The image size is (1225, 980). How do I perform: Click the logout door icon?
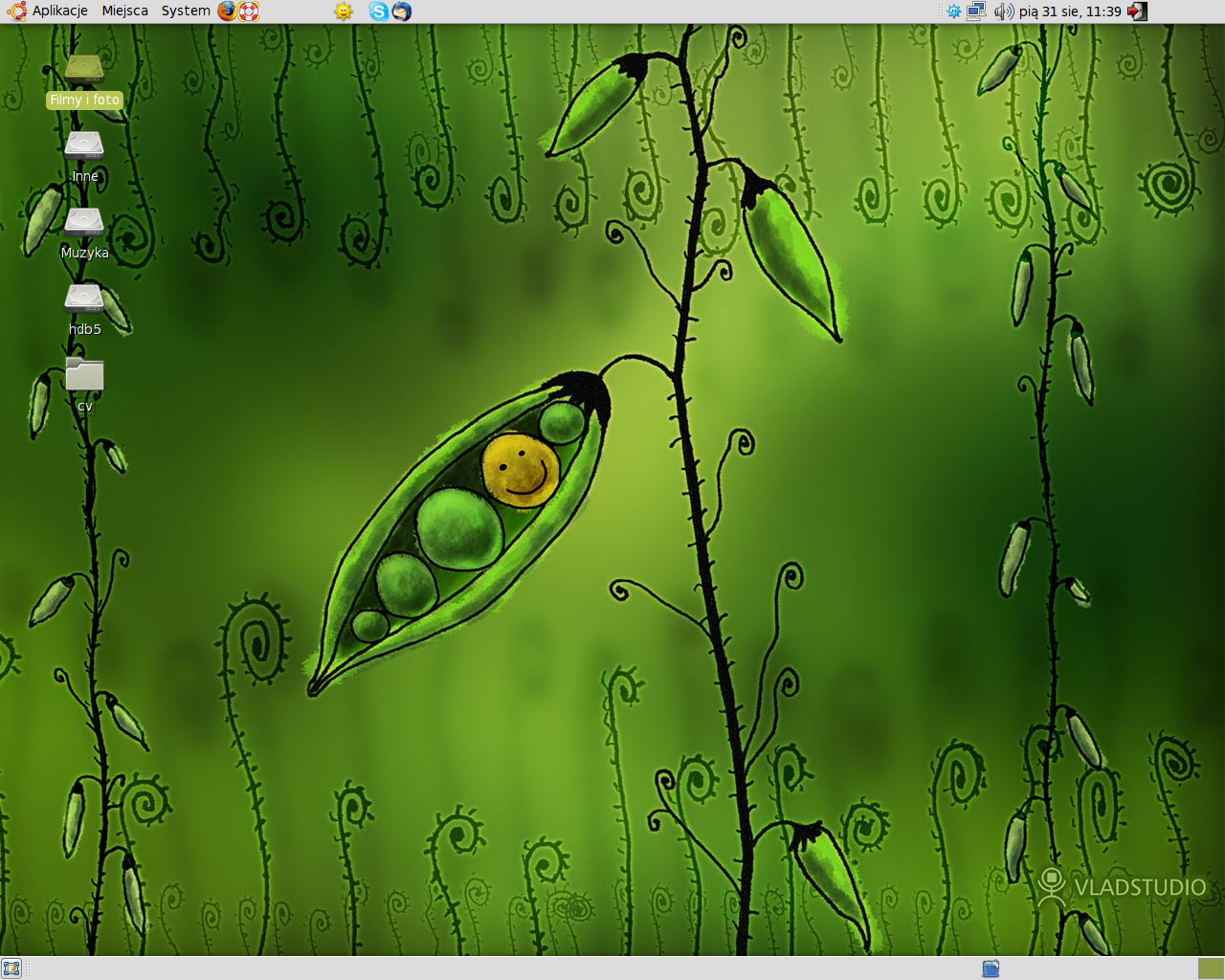coord(1137,11)
